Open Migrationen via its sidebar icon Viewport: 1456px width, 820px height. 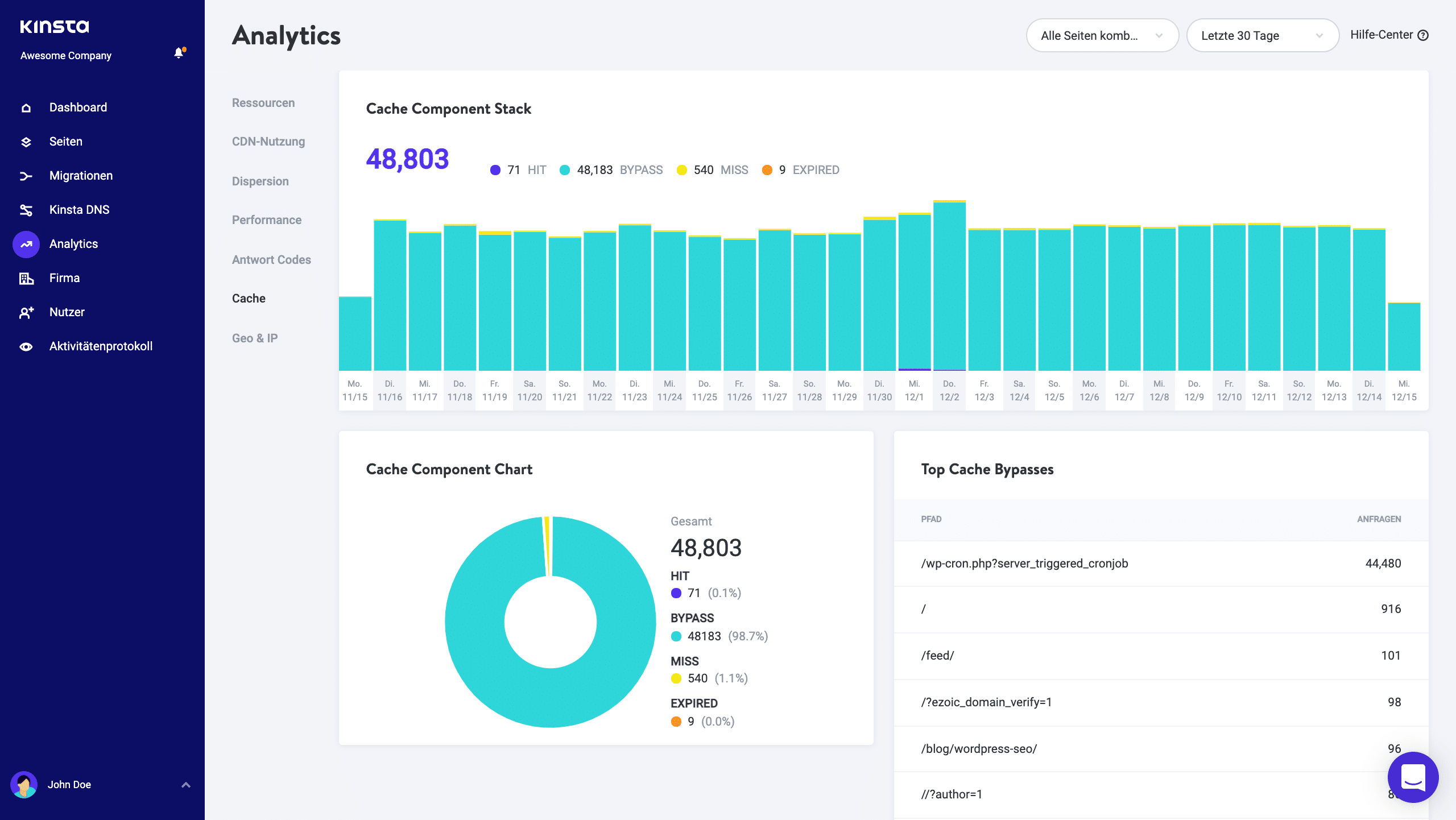(x=26, y=175)
